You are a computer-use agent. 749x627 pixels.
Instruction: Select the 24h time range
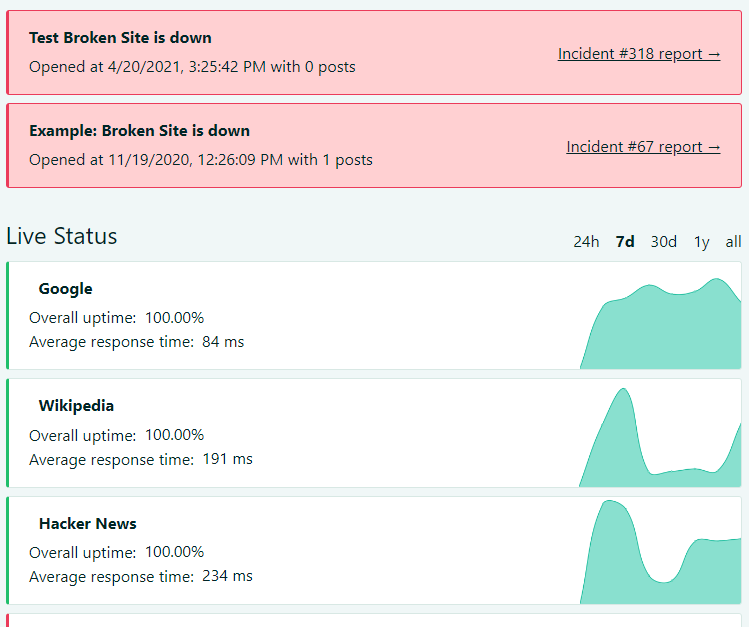(586, 242)
